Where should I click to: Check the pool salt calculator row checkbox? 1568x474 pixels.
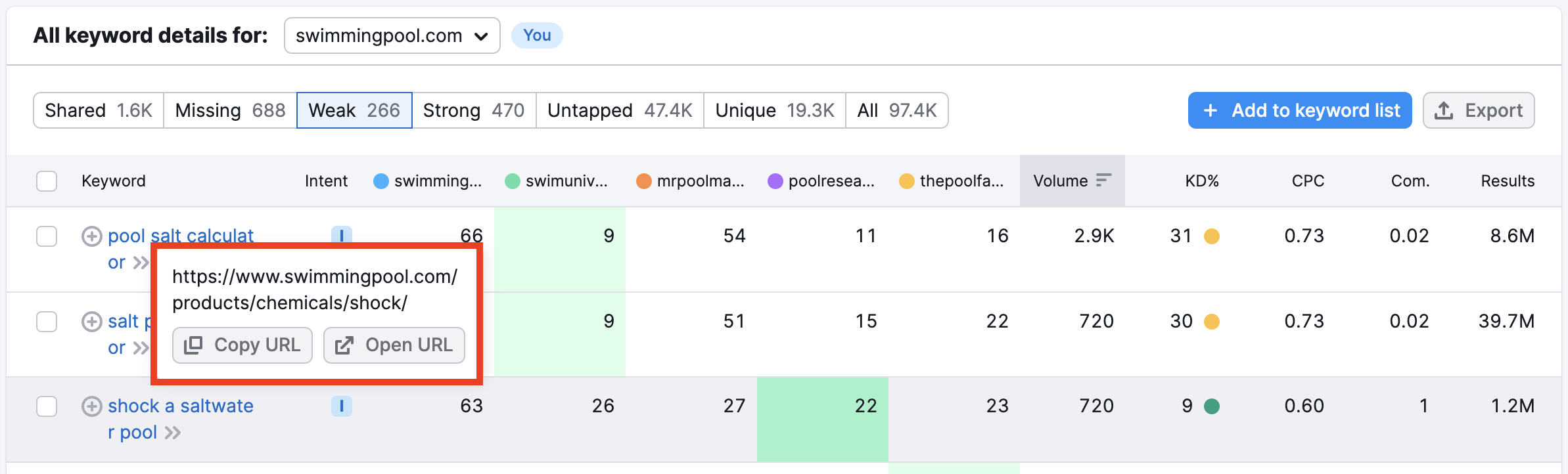click(x=47, y=236)
